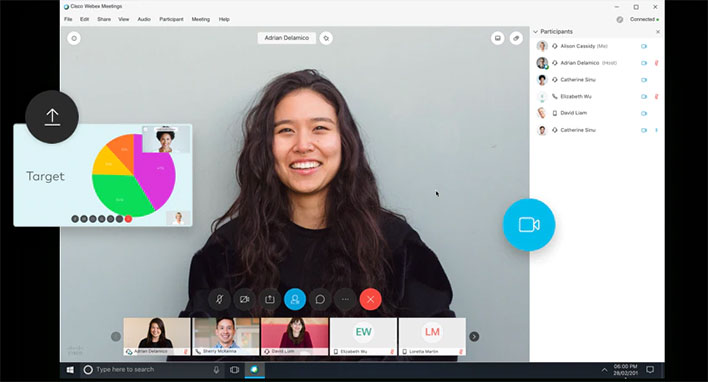Show next participant thumbnails with right arrow
Screen dimensions: 708x382
[474, 336]
